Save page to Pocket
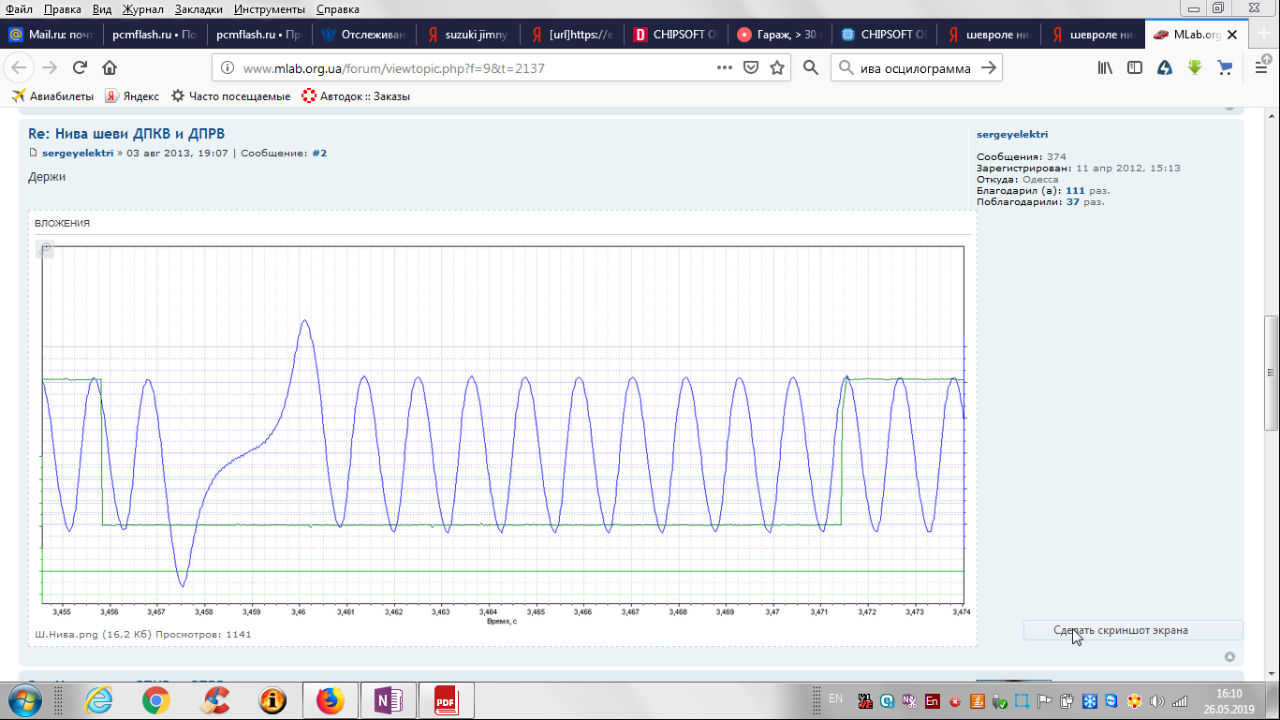1280x720 pixels. (751, 68)
